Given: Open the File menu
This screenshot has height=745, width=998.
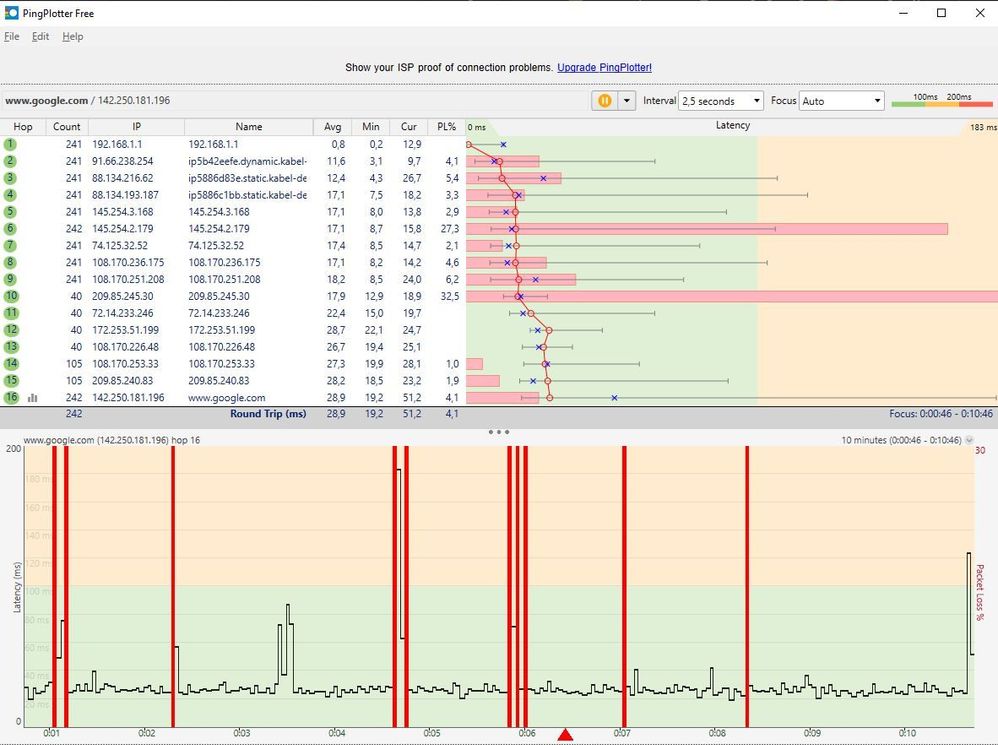Looking at the screenshot, I should pos(11,36).
